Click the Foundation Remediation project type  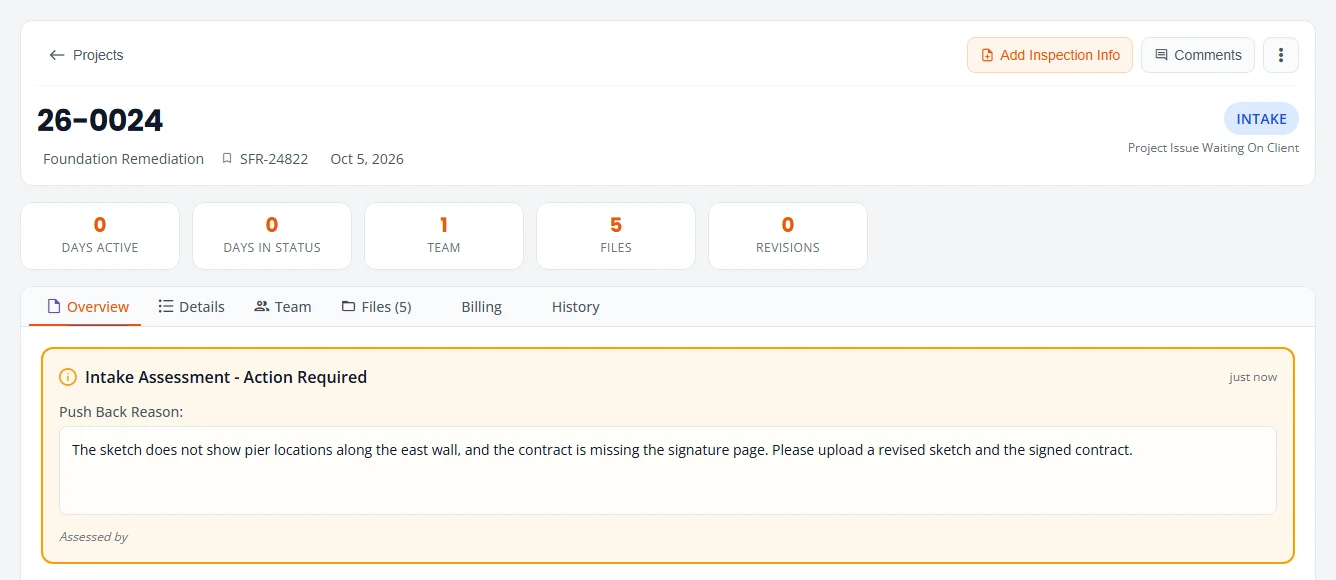tap(123, 159)
